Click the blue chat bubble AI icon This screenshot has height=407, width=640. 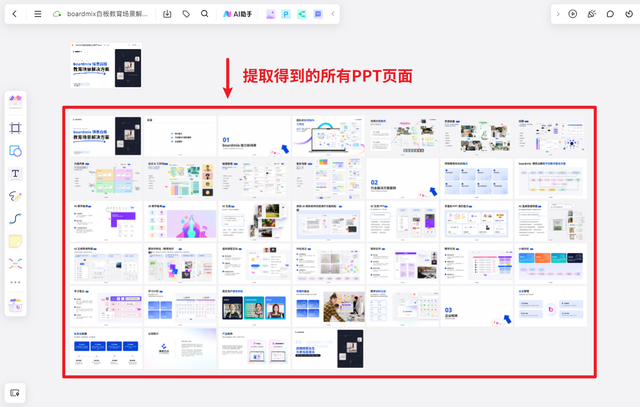pos(318,14)
